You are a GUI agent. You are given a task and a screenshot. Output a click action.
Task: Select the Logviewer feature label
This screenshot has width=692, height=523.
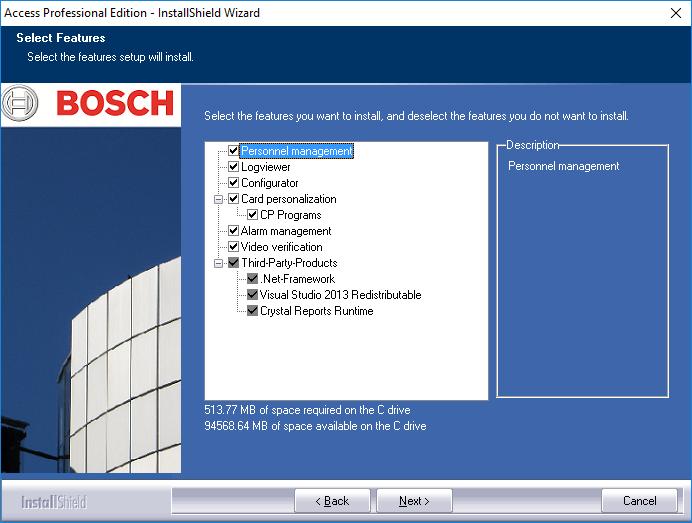pyautogui.click(x=266, y=167)
